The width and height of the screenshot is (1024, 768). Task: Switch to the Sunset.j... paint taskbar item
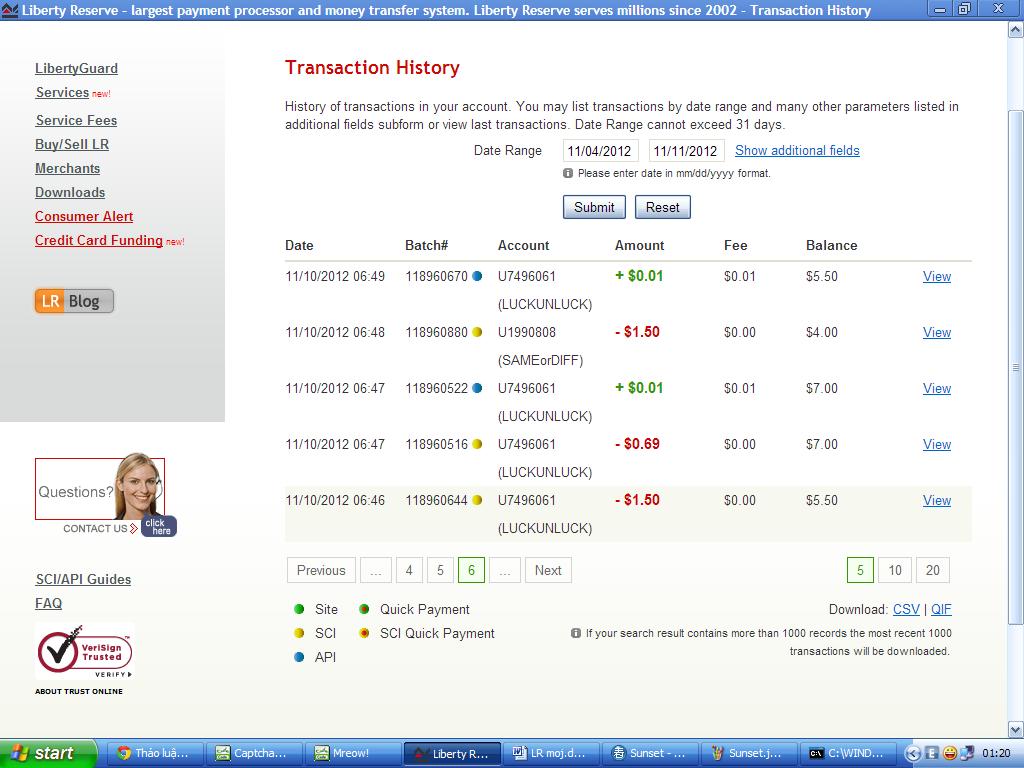pyautogui.click(x=750, y=753)
